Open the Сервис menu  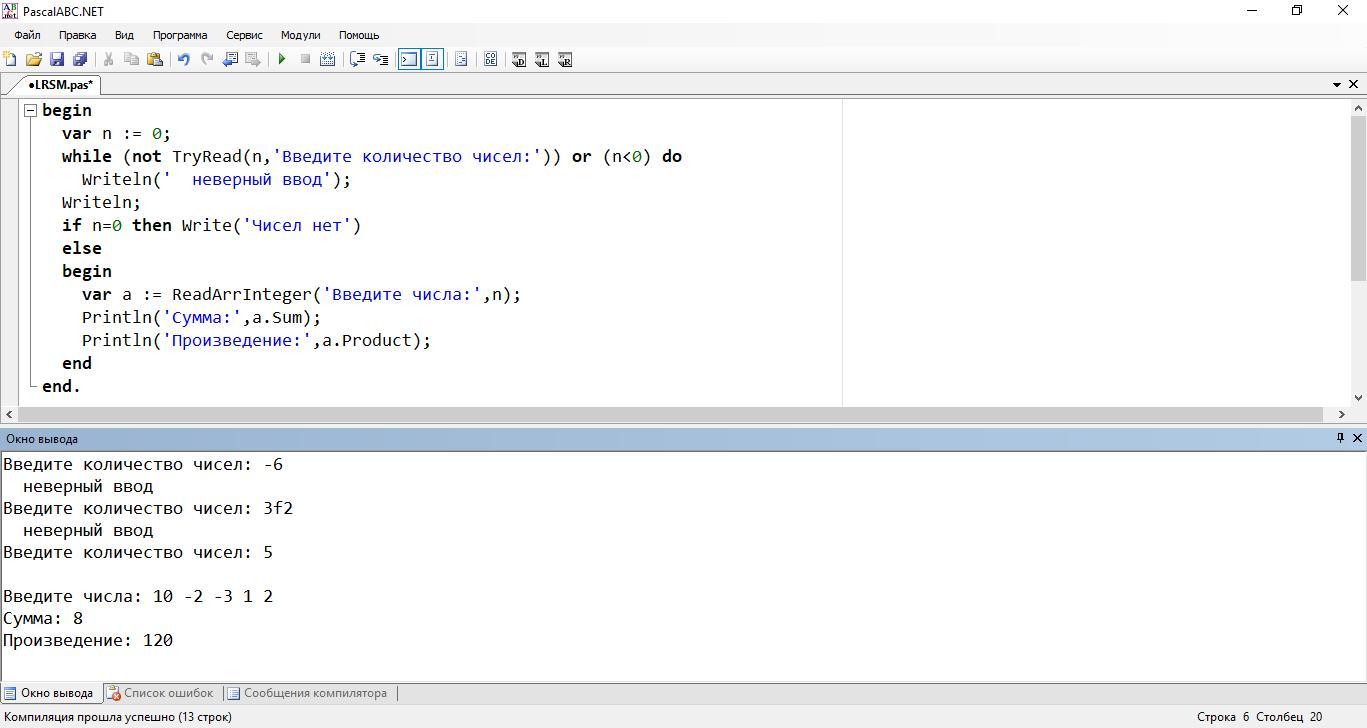pyautogui.click(x=244, y=35)
